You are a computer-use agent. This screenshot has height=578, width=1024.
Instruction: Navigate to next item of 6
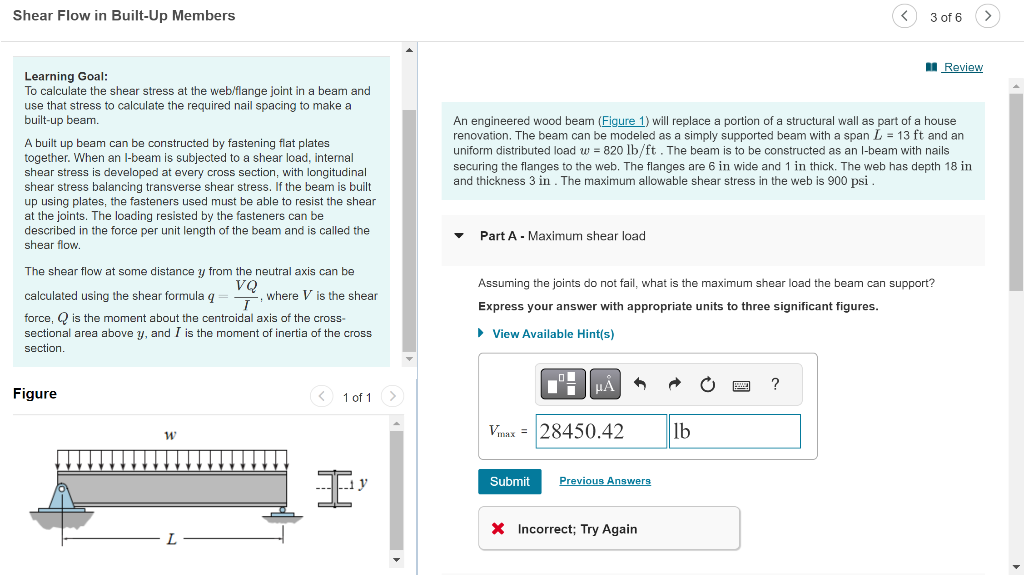(987, 16)
